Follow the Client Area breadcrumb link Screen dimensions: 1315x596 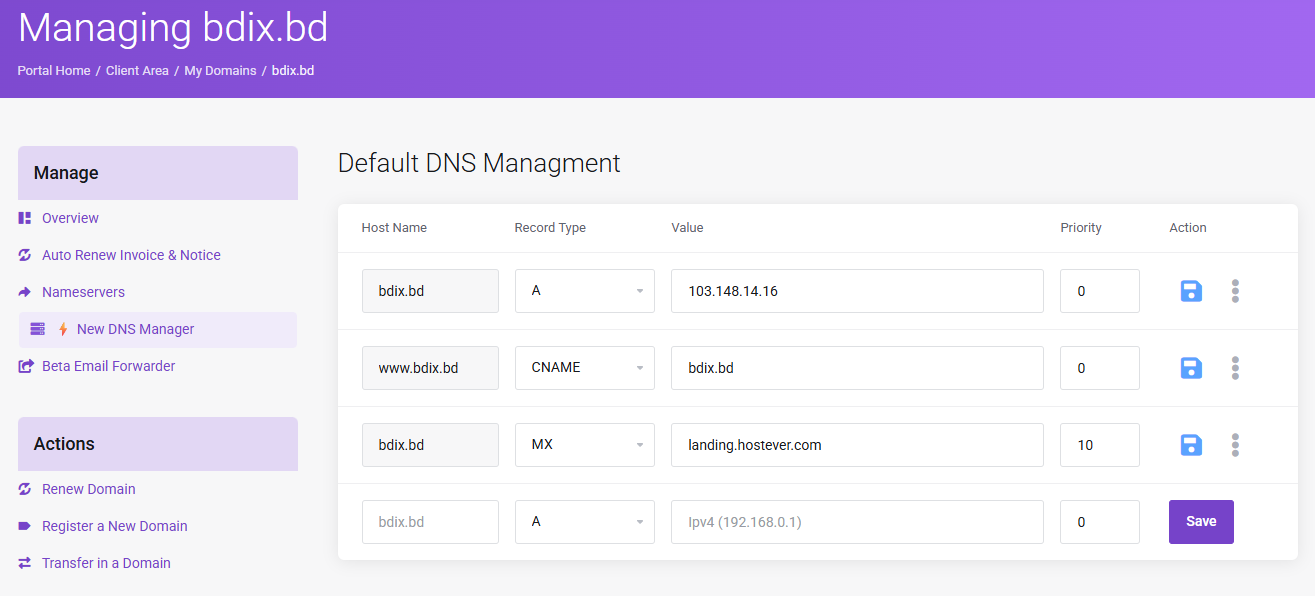137,71
